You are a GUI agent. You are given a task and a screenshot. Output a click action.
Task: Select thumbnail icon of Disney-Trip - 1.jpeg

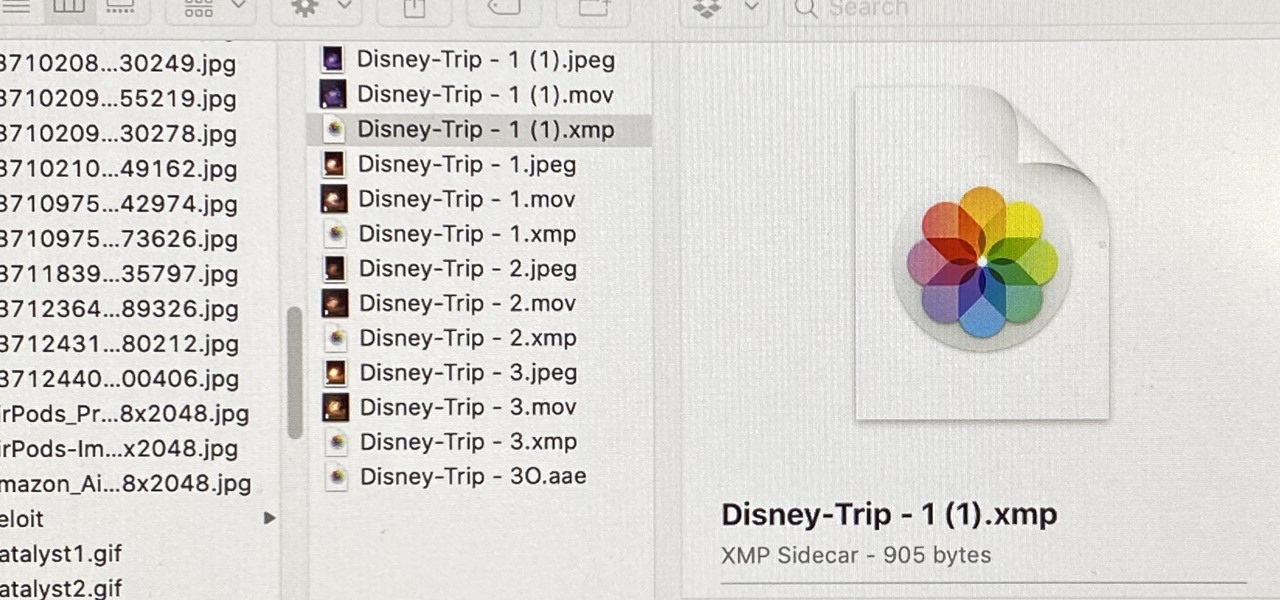pyautogui.click(x=334, y=164)
